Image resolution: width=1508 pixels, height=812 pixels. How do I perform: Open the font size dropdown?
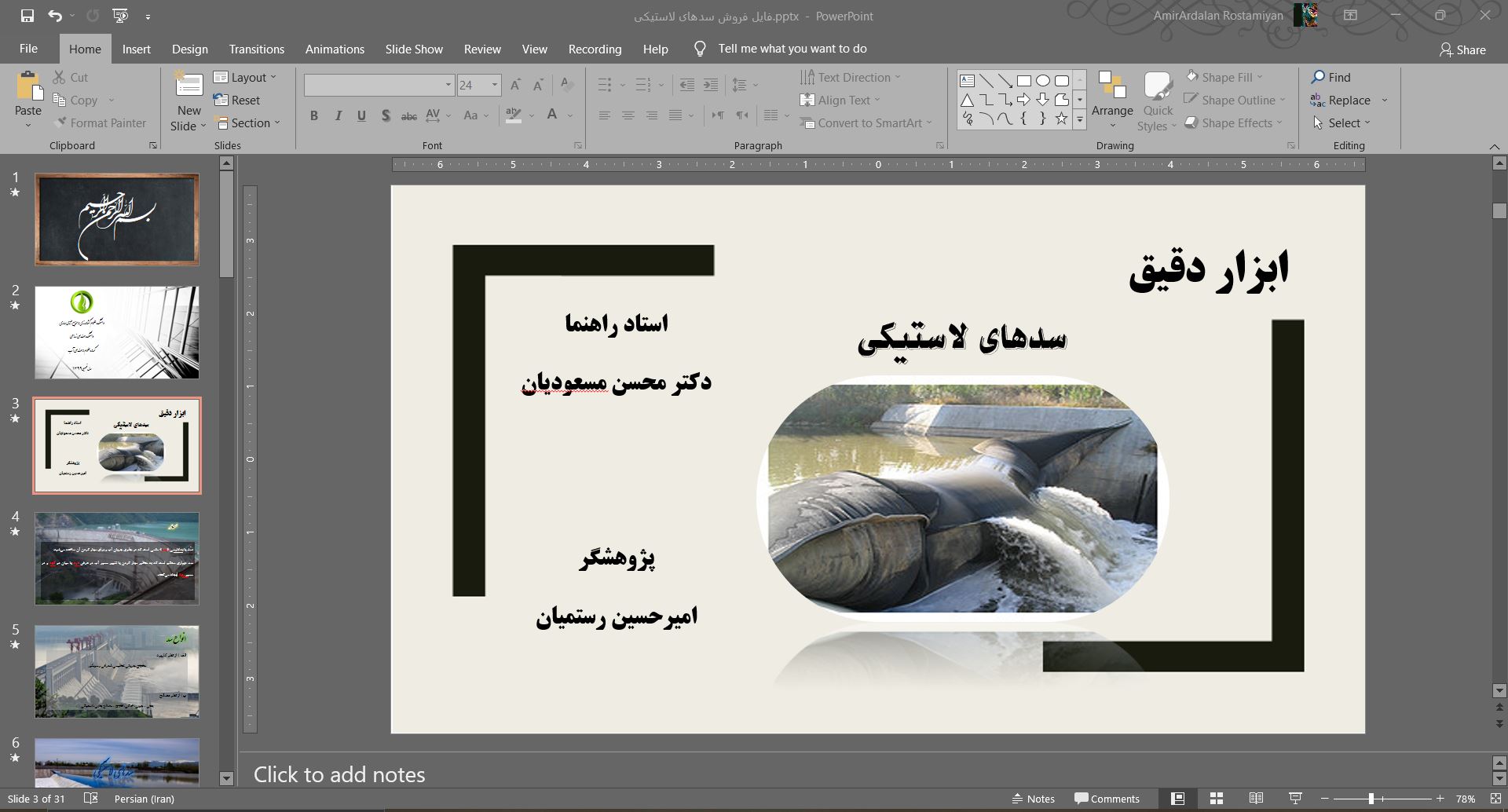point(495,85)
